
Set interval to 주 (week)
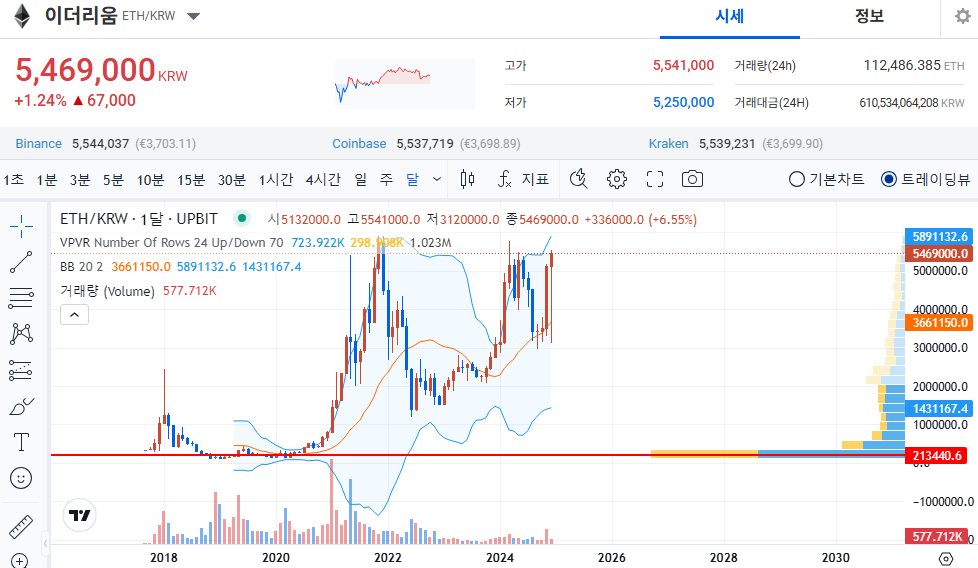387,180
